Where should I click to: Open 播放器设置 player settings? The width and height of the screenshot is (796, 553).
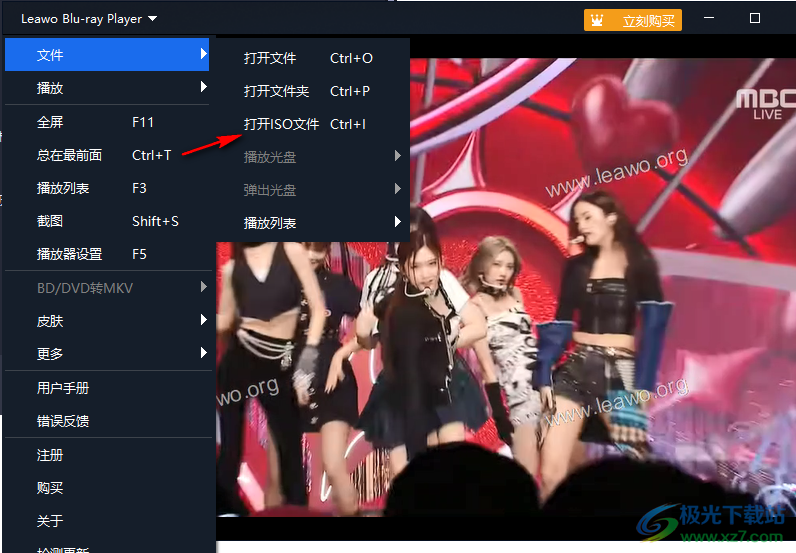107,254
